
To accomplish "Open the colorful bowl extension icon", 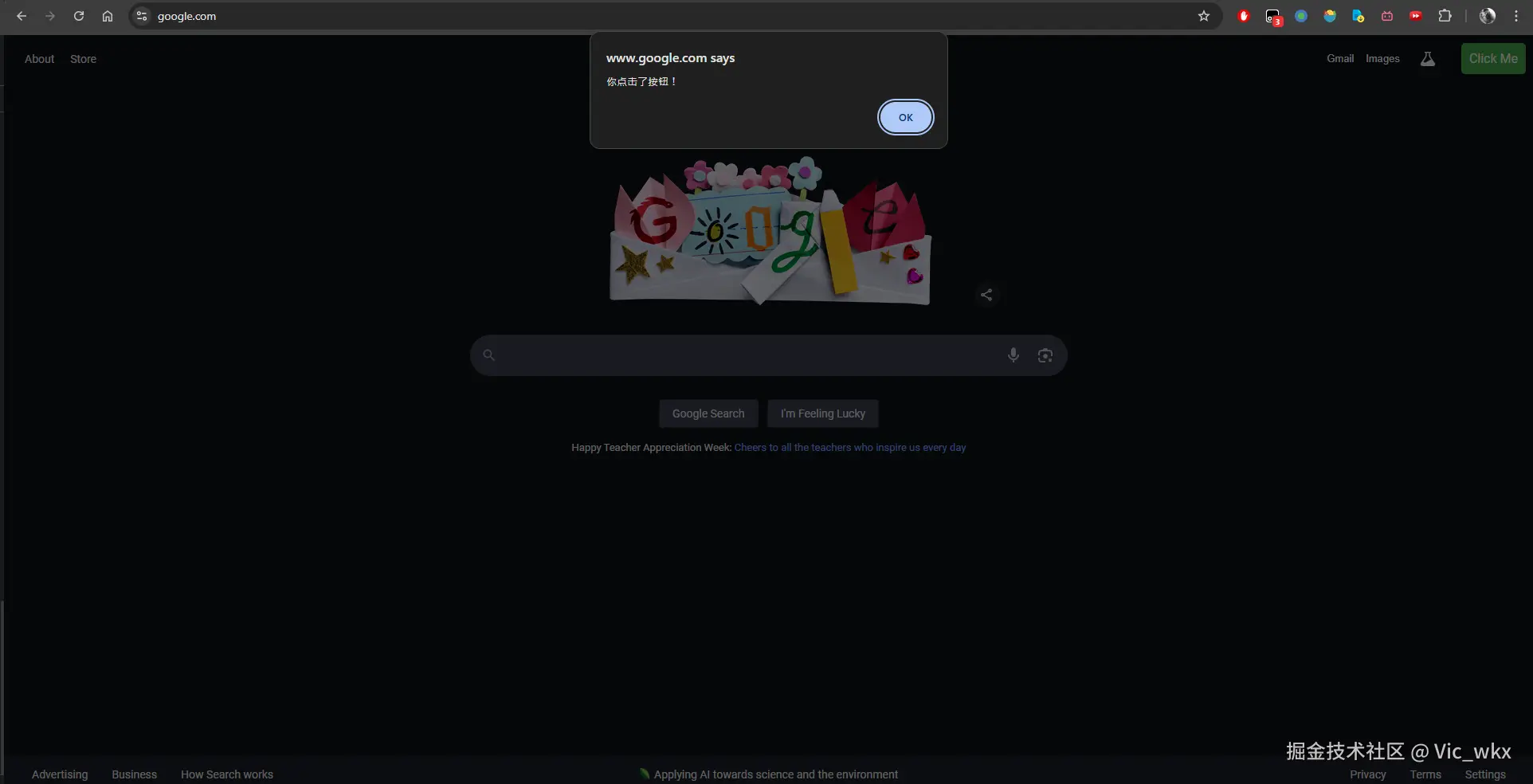I will tap(1330, 16).
